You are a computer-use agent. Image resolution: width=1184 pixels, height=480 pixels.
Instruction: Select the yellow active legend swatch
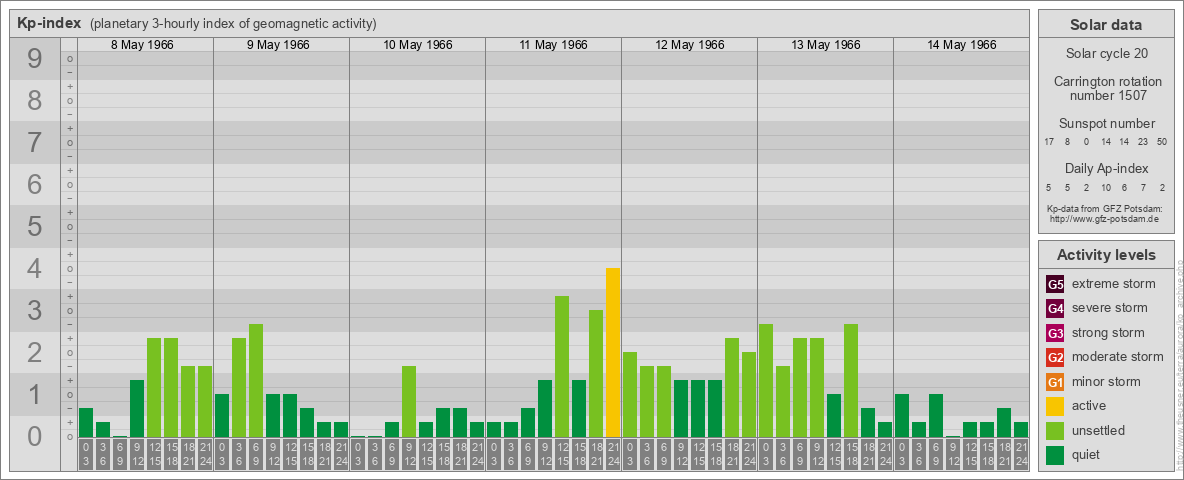[1056, 406]
